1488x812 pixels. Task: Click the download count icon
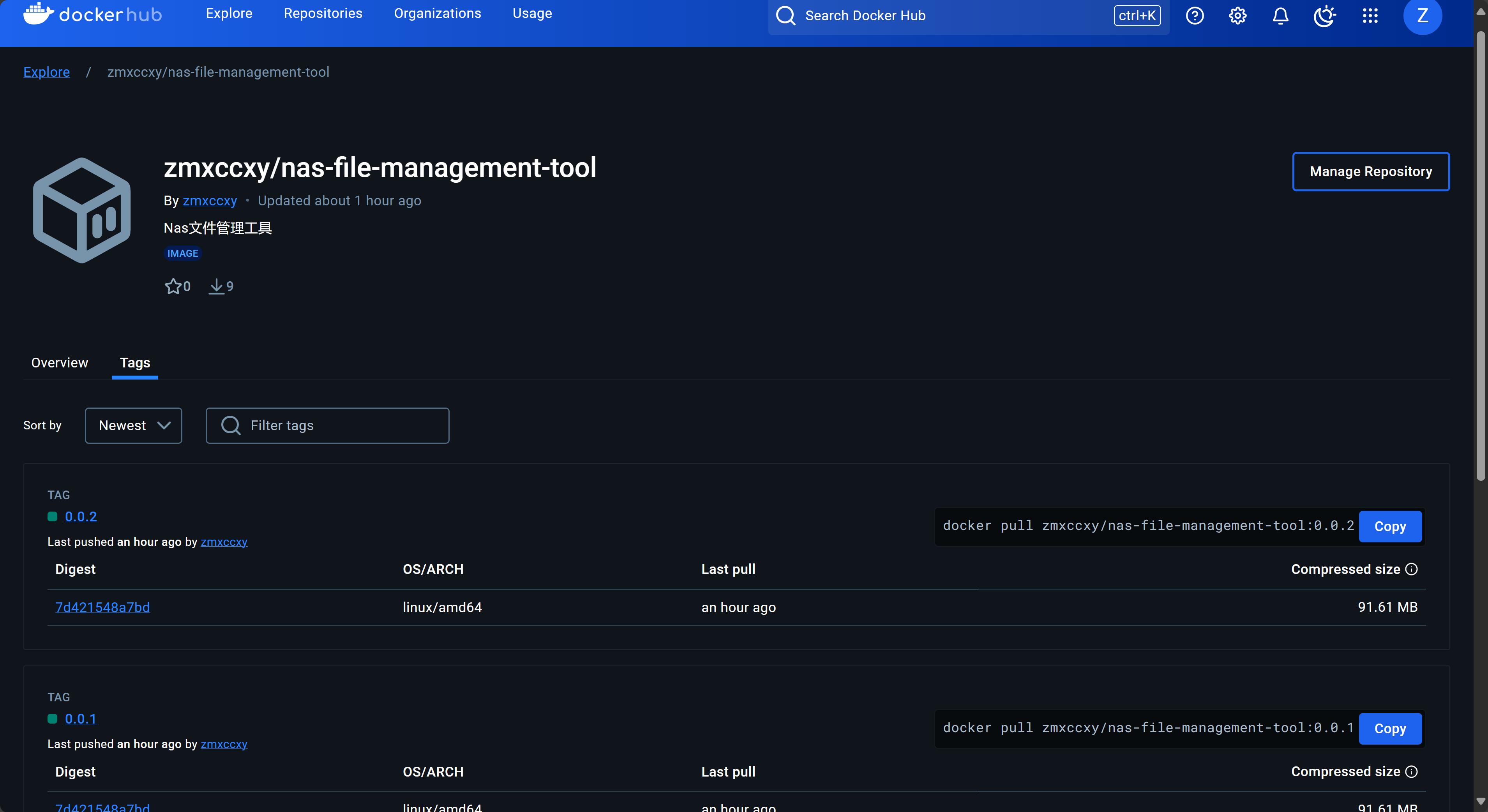[216, 286]
